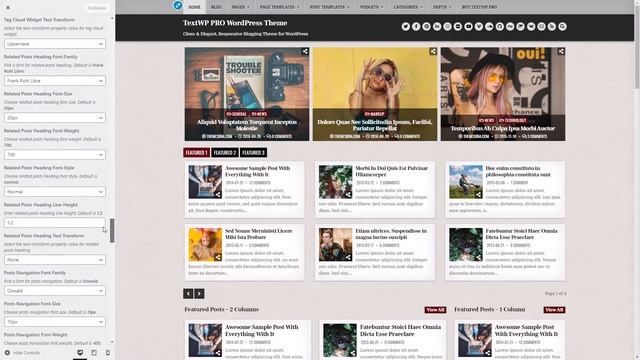Click the Pinterest social icon in header
The width and height of the screenshot is (640, 360).
point(427,27)
